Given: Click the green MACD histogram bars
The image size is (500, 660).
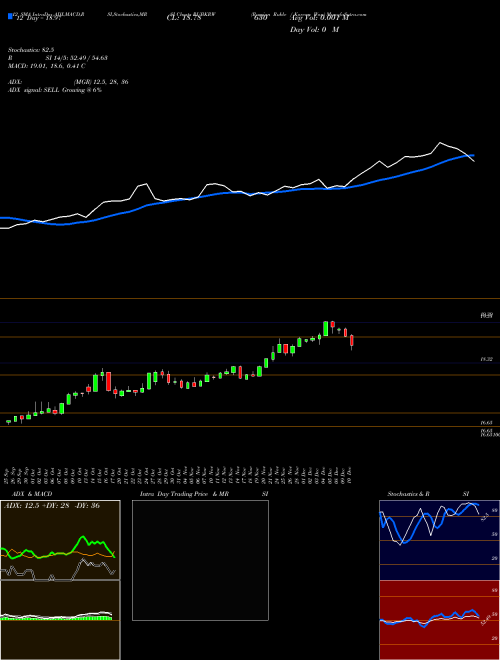Looking at the screenshot, I should (56, 618).
